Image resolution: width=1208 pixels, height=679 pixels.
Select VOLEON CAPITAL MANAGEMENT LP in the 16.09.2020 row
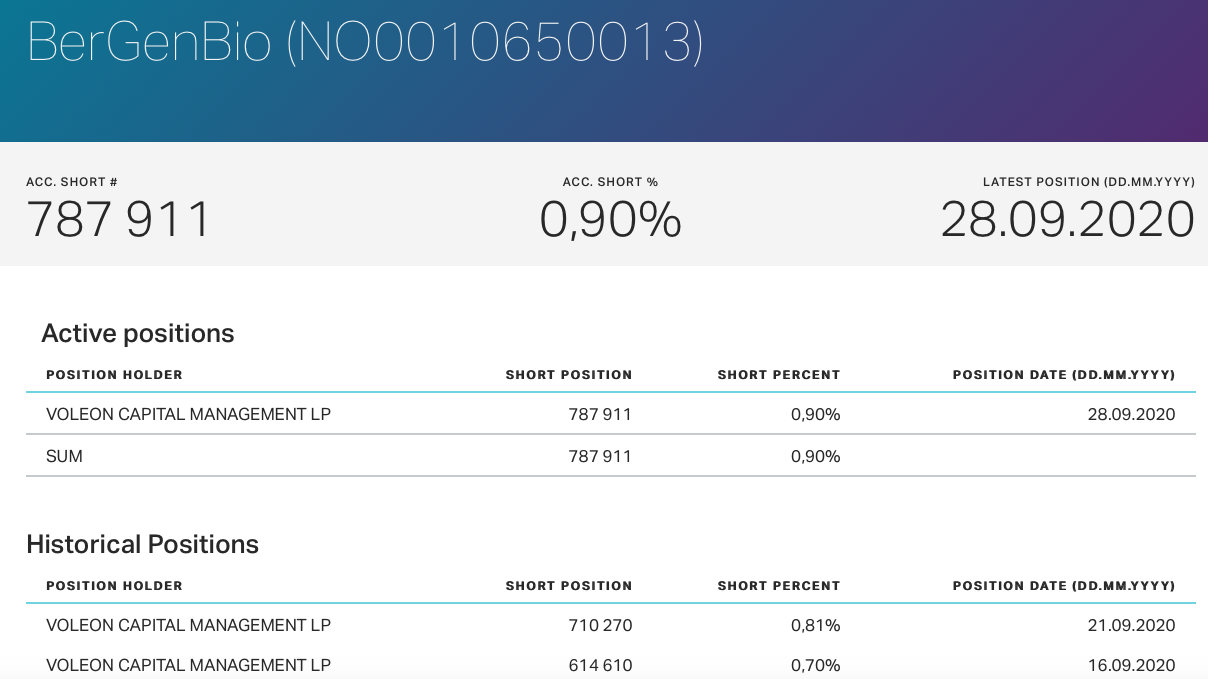(x=188, y=665)
